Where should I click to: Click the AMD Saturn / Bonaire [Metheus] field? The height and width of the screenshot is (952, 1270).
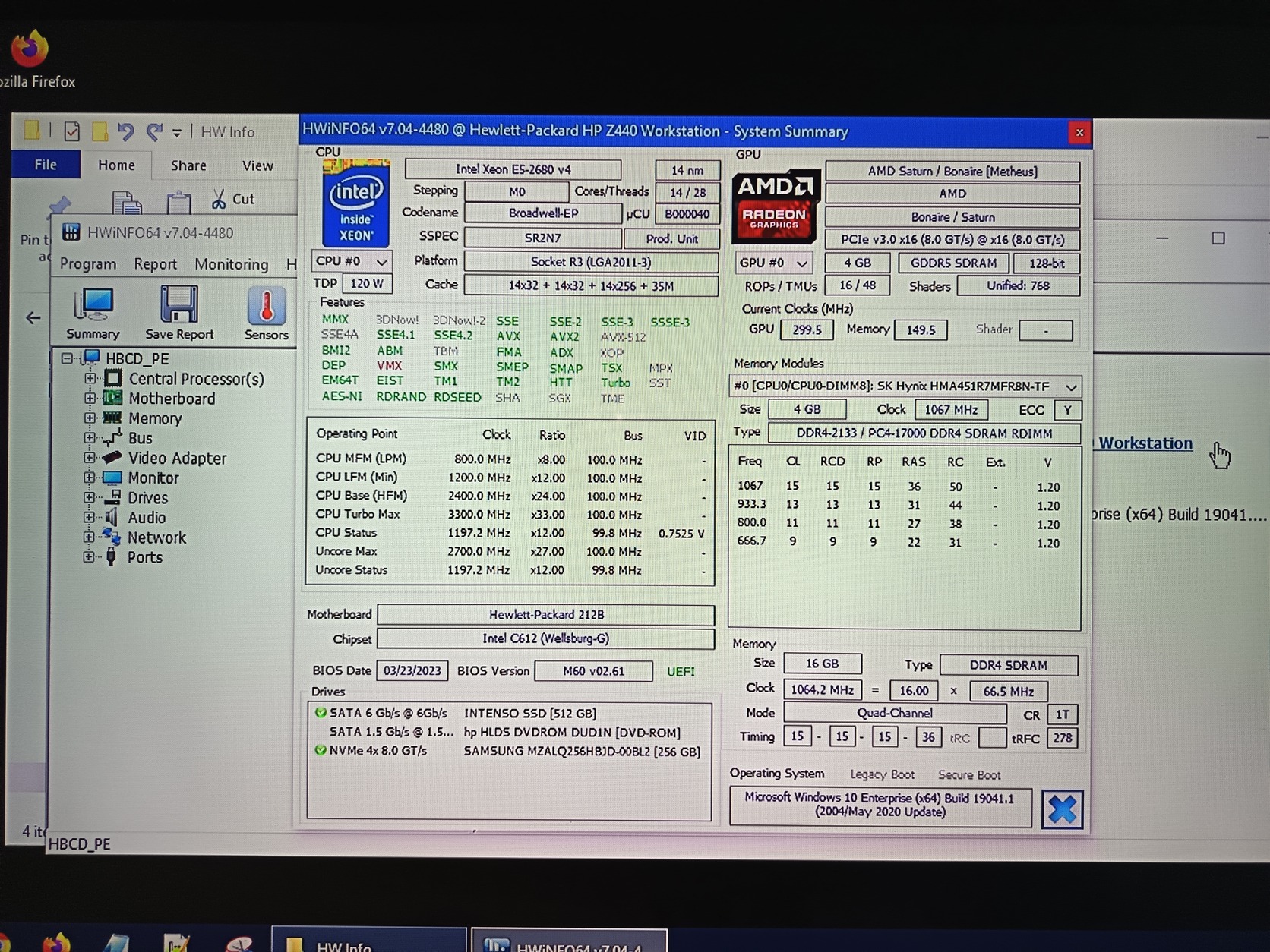(x=953, y=172)
